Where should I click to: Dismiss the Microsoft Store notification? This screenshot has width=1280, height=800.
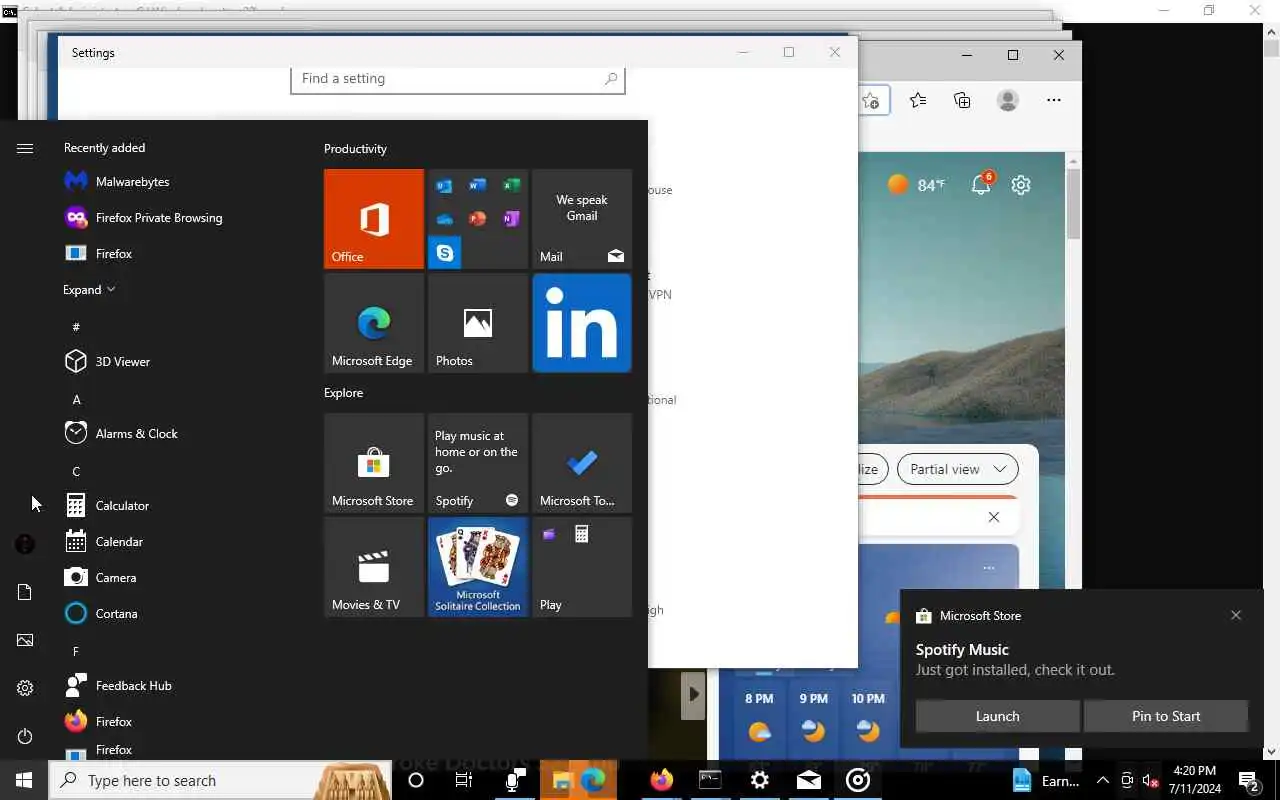(1236, 615)
